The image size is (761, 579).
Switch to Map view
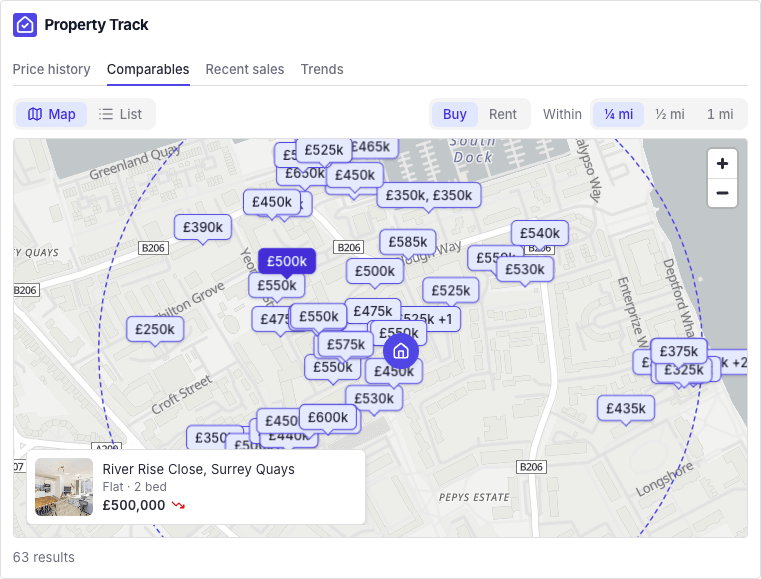pos(51,114)
